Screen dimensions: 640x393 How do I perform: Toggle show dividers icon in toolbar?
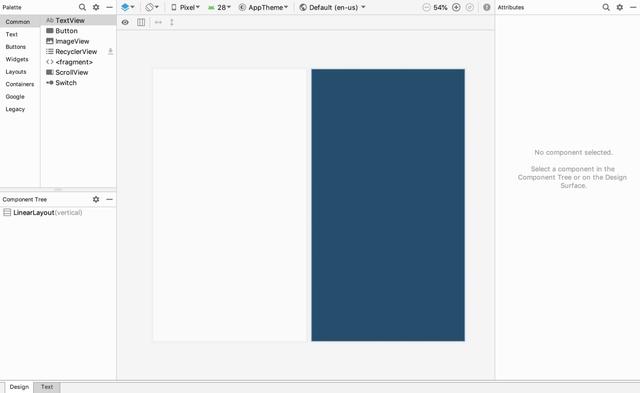[x=141, y=22]
